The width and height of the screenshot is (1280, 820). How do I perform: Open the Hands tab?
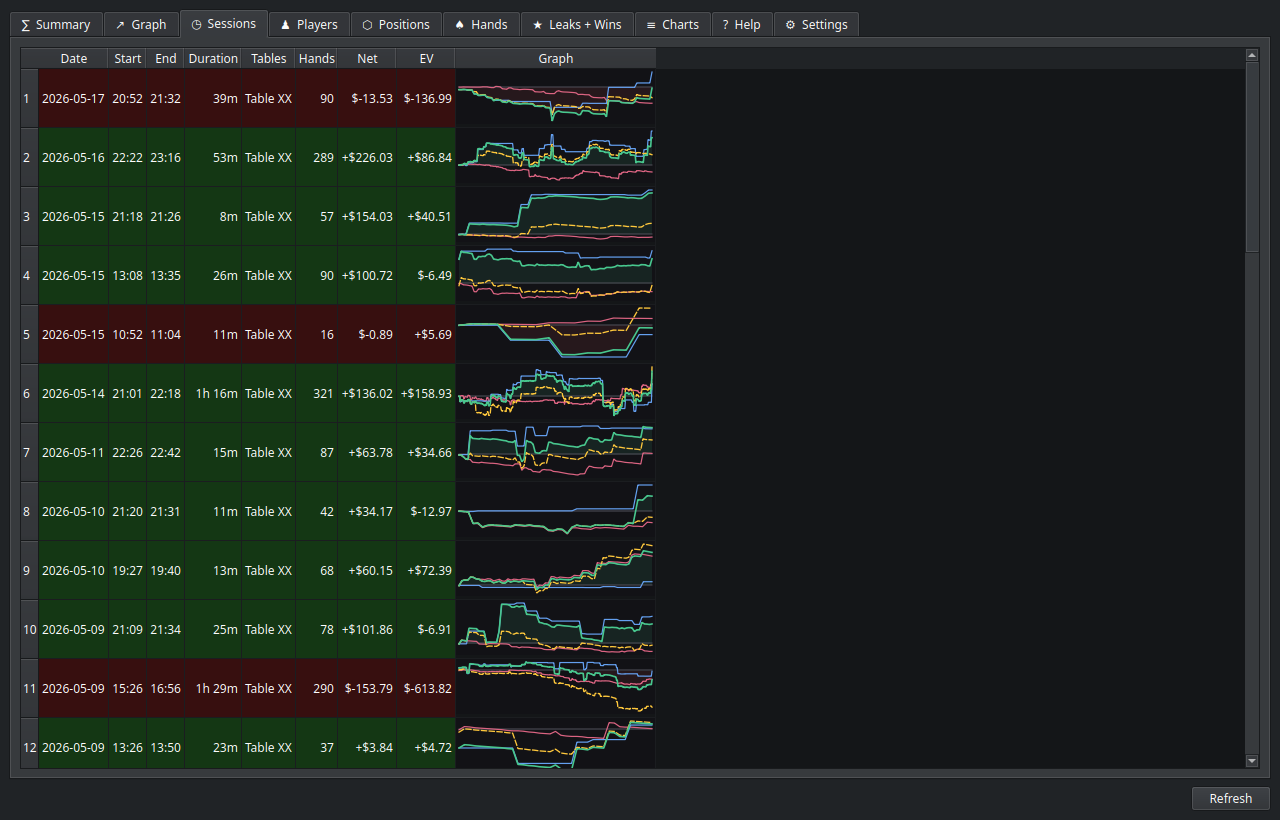pos(481,24)
